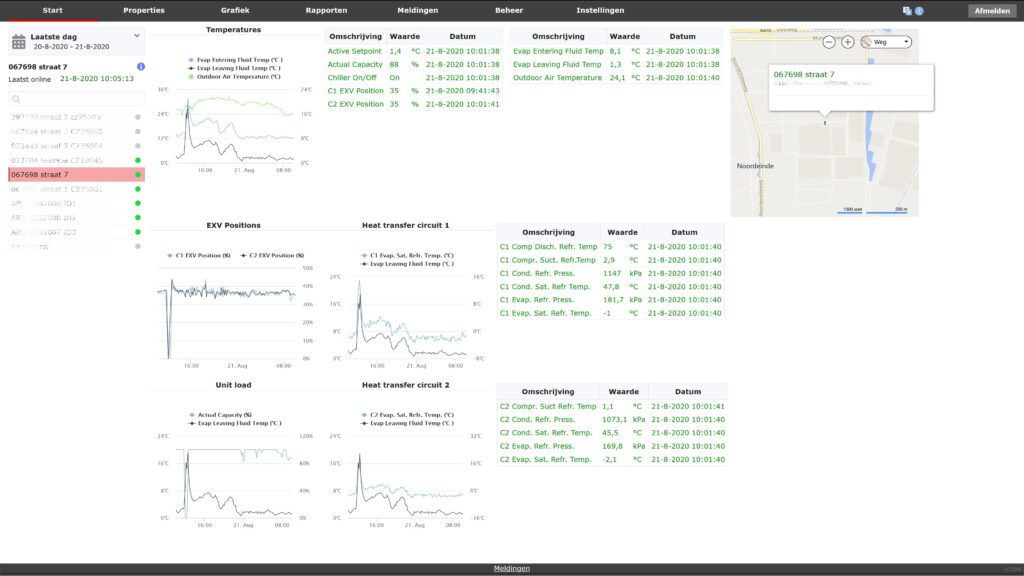The width and height of the screenshot is (1024, 576).
Task: Click the Laatst online timestamp 21-8-2020 10:05:13
Action: [97, 78]
